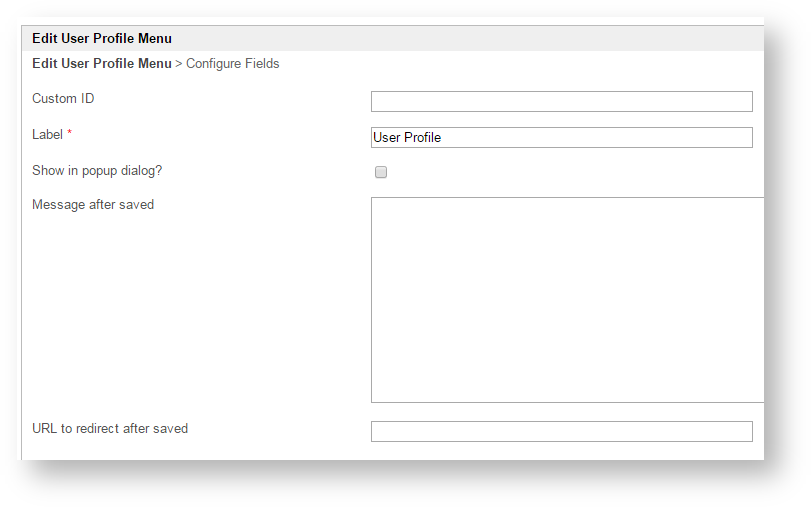The image size is (812, 508).
Task: Click the Message after saved label
Action: point(93,205)
